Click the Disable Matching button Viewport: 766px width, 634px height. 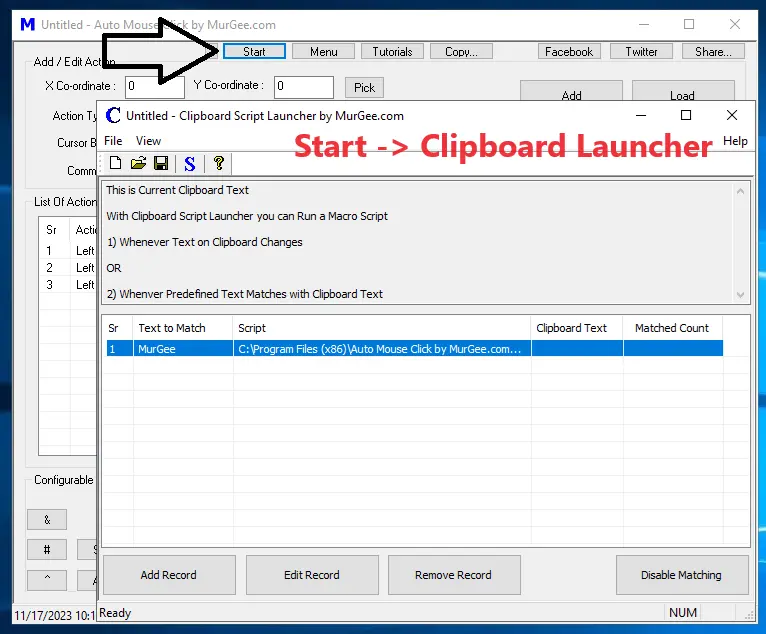point(682,575)
